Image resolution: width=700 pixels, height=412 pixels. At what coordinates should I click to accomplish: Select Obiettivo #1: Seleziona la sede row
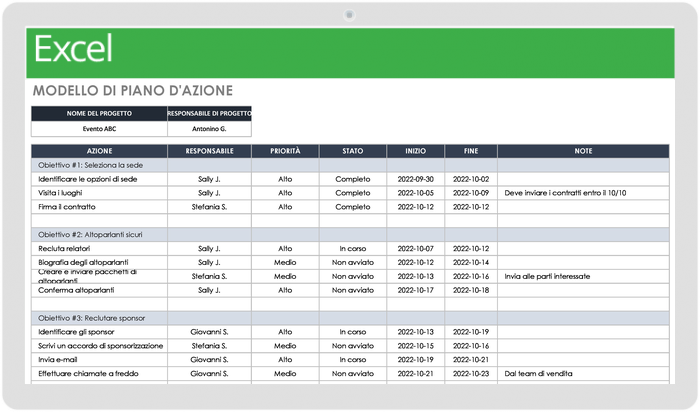click(350, 165)
